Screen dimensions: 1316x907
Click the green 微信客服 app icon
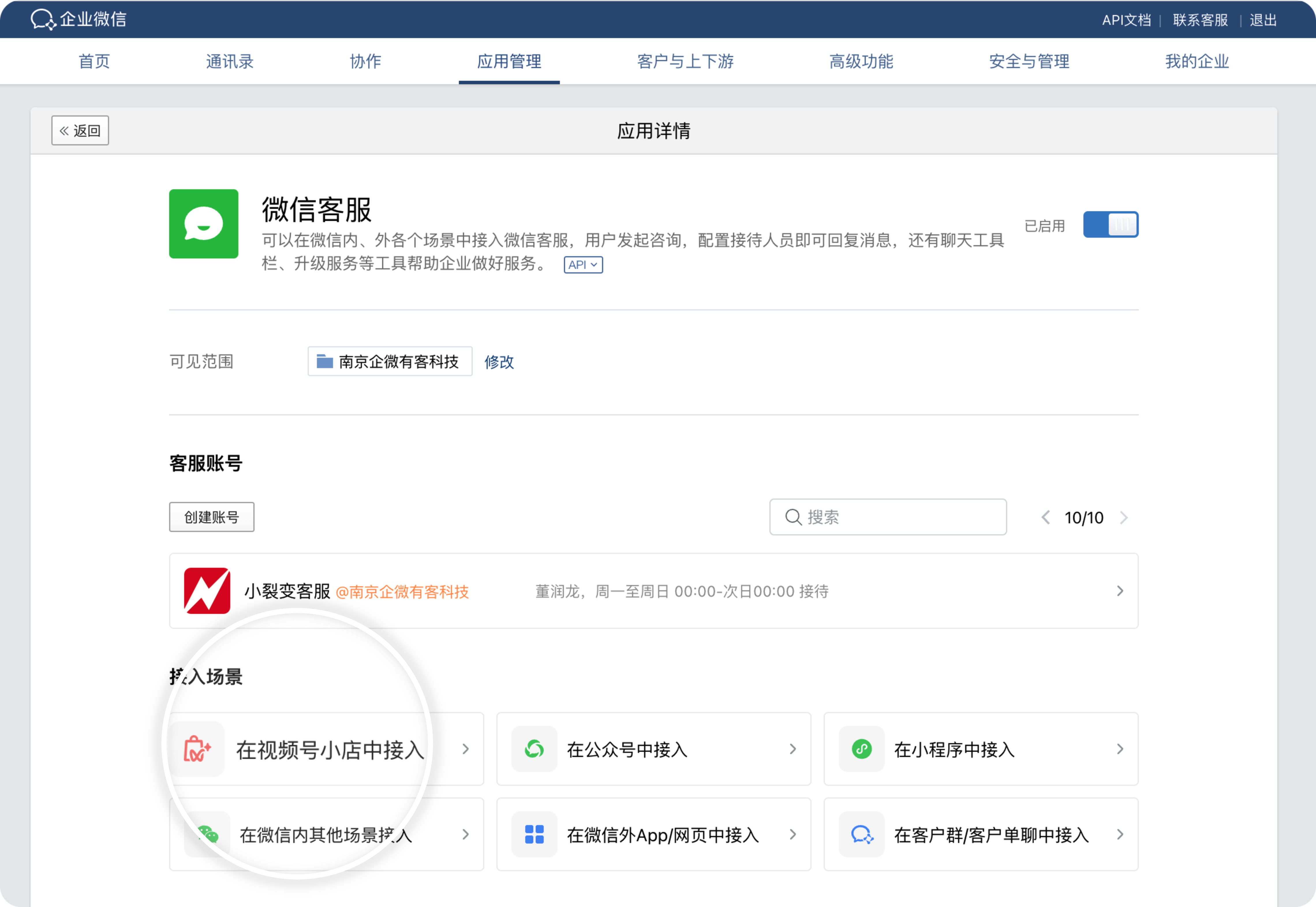[x=203, y=224]
